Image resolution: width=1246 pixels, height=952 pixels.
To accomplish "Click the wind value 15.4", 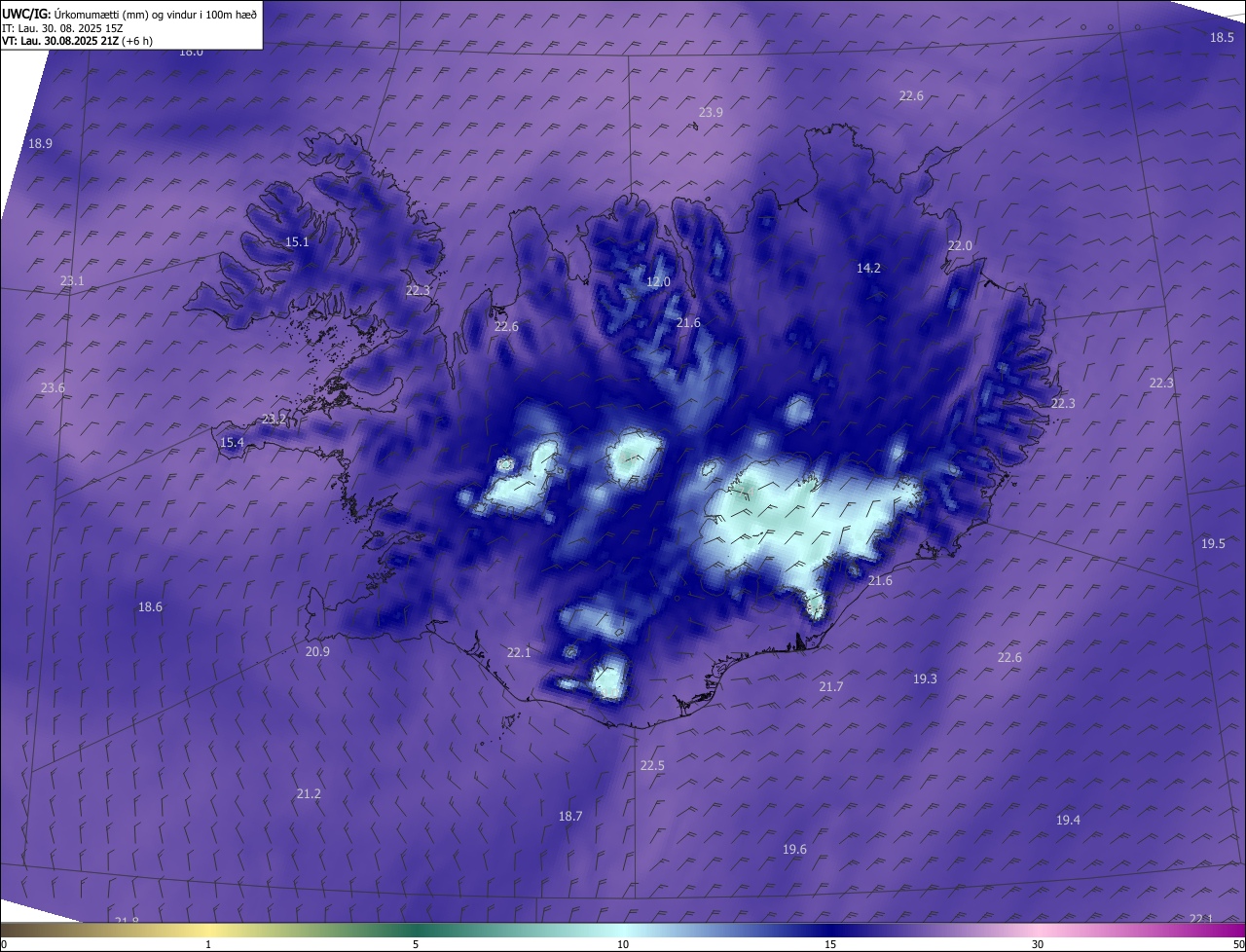I will 232,443.
